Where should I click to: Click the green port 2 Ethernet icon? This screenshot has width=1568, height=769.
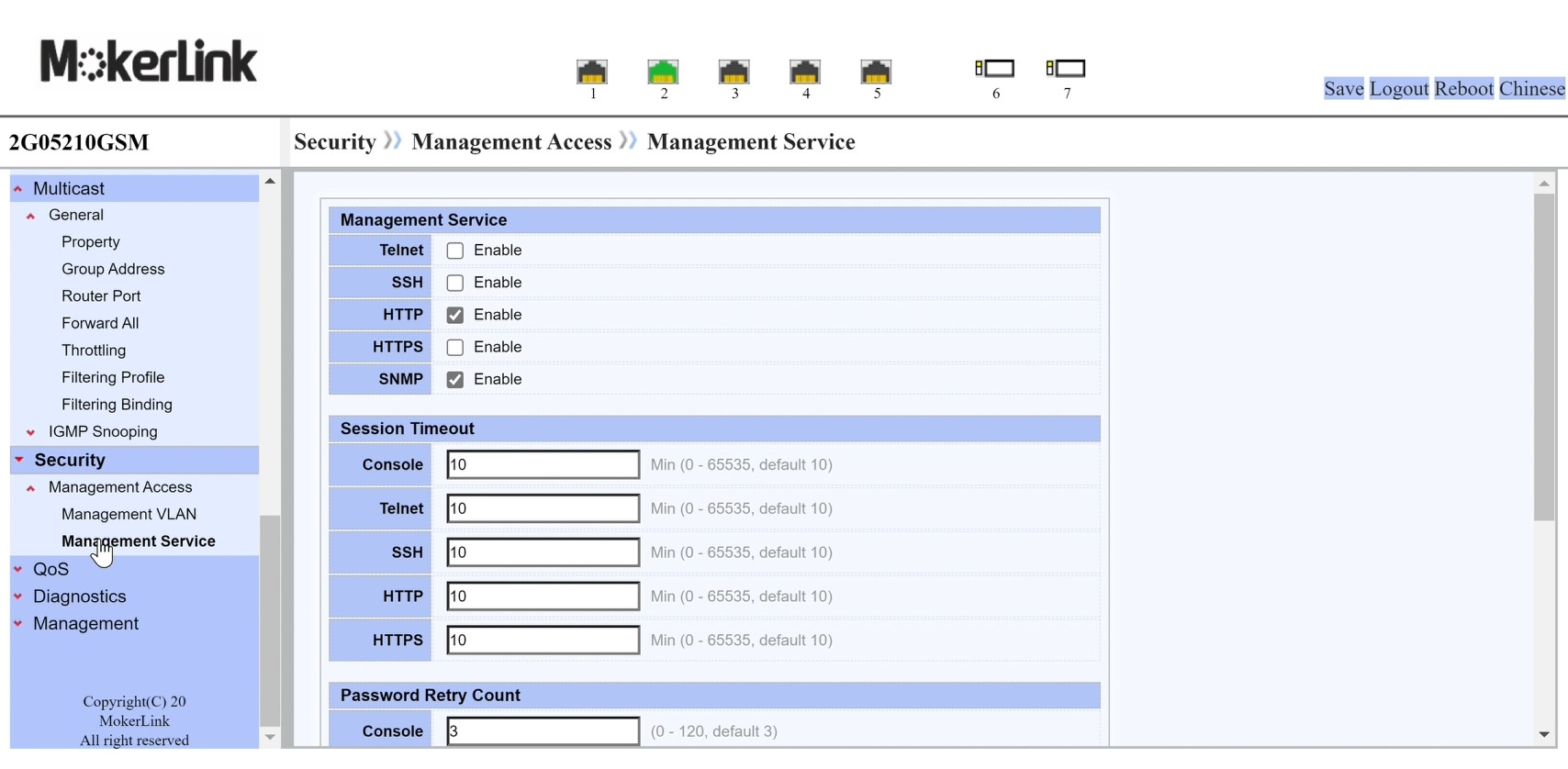(x=663, y=72)
